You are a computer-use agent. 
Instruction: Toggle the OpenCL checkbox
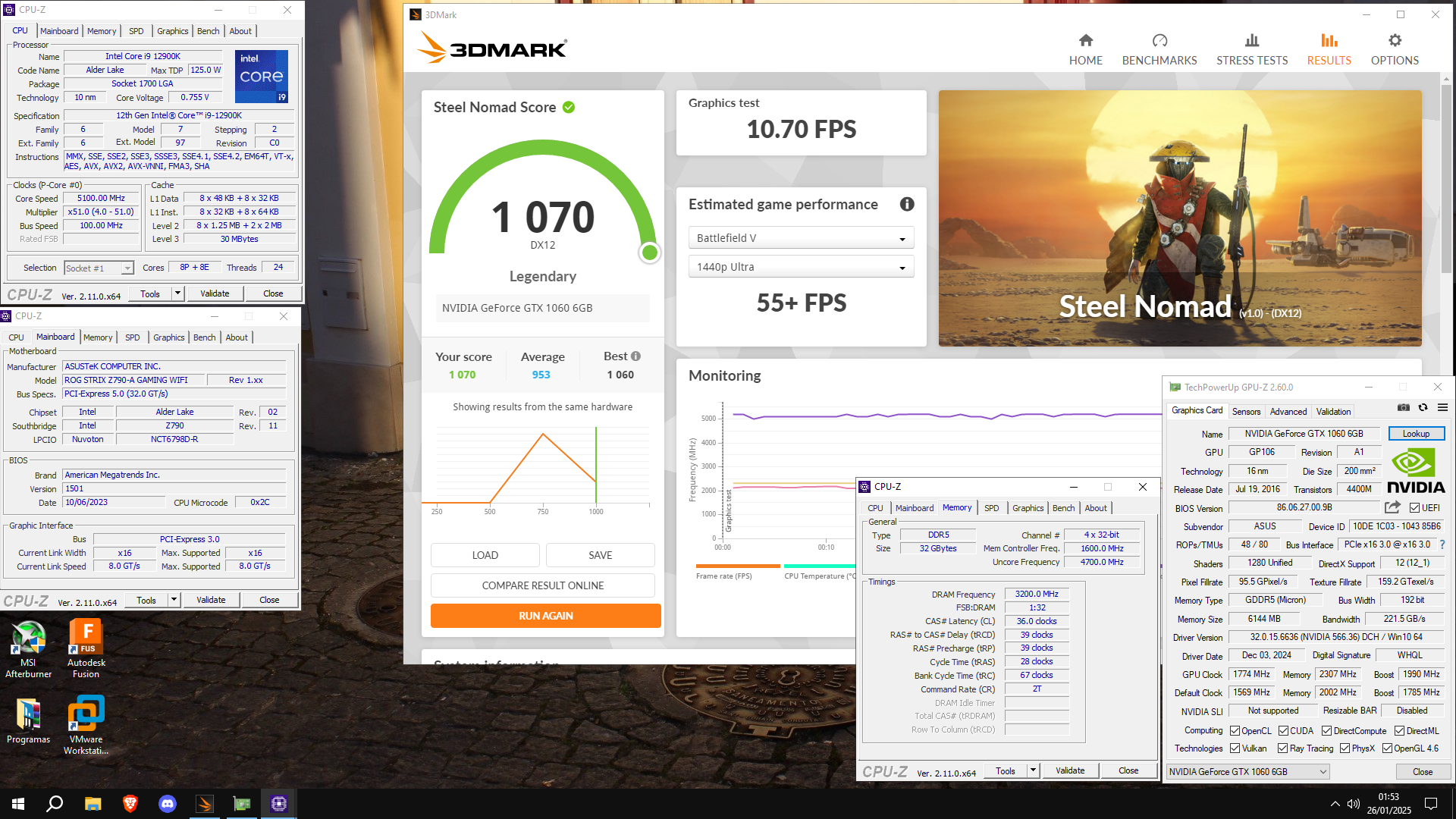click(x=1235, y=731)
